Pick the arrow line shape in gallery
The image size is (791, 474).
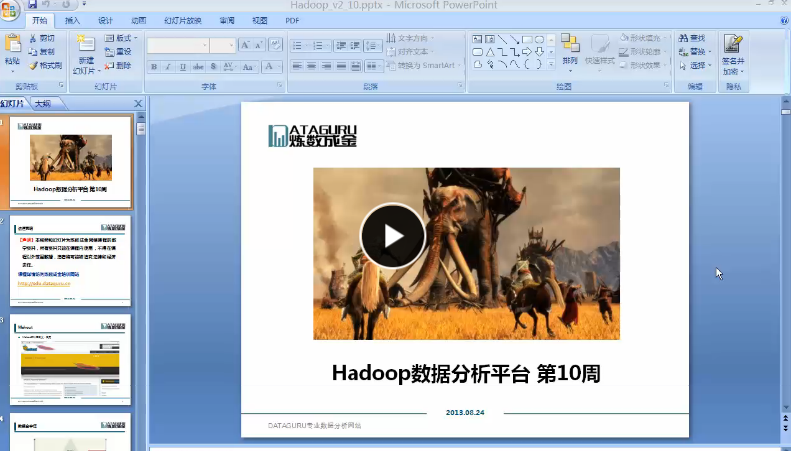point(514,39)
